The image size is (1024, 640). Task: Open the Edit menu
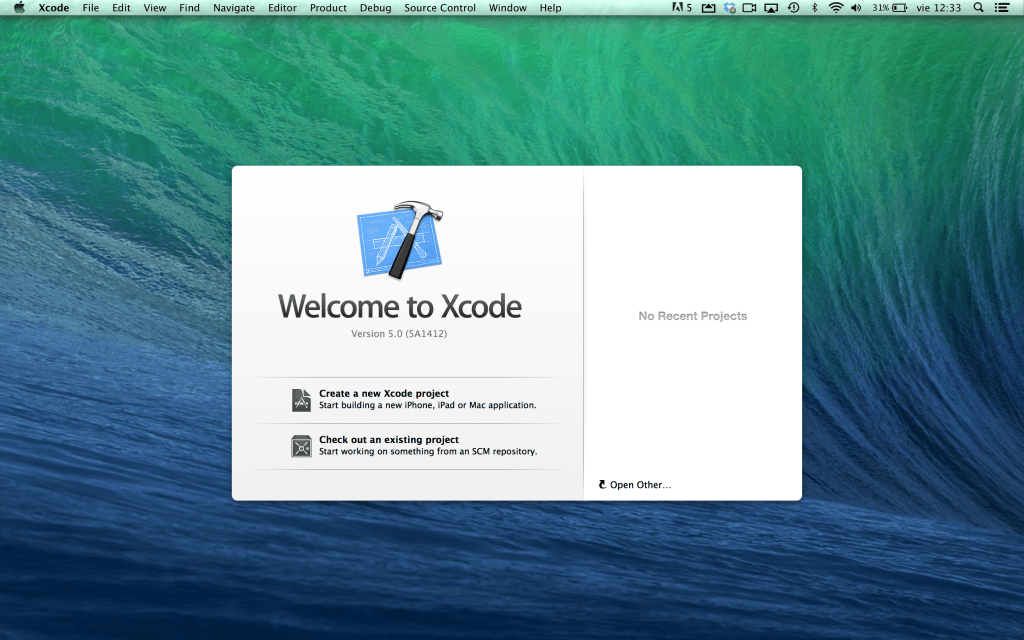coord(121,8)
